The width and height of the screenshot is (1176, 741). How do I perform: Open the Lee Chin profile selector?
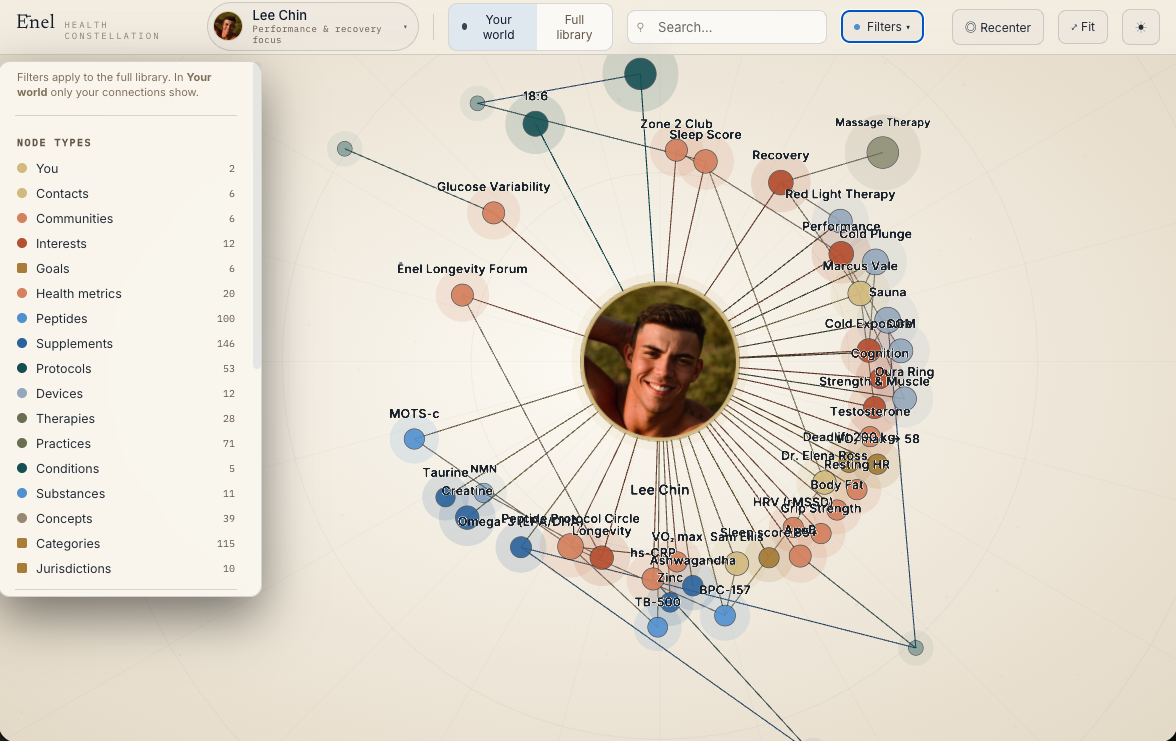313,27
